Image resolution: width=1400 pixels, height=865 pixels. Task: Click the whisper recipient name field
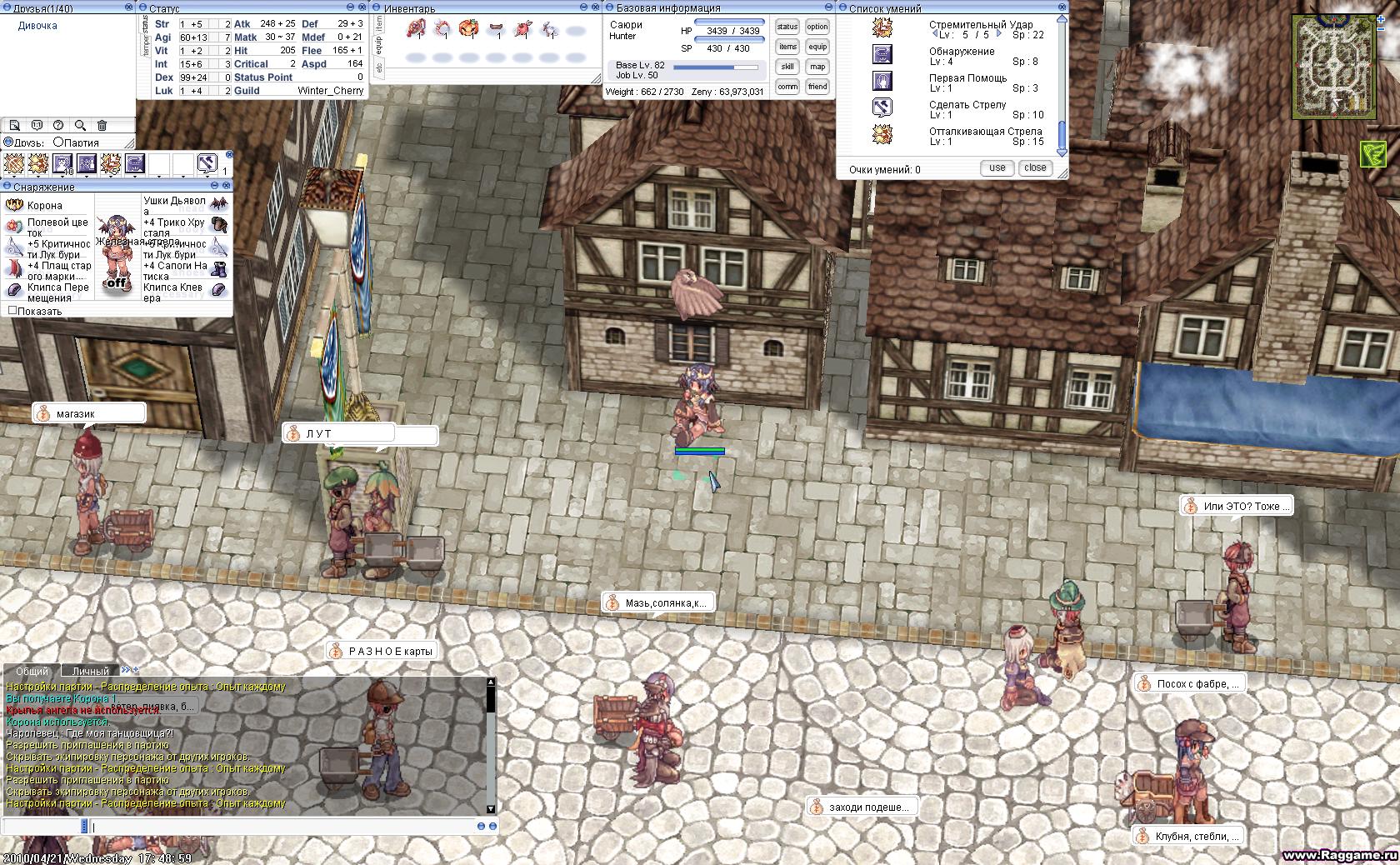tap(43, 827)
